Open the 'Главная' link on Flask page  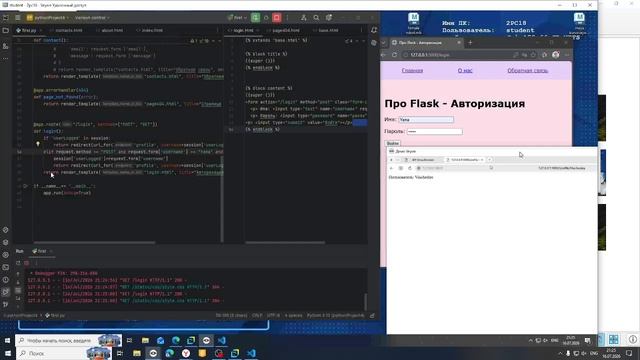[412, 71]
